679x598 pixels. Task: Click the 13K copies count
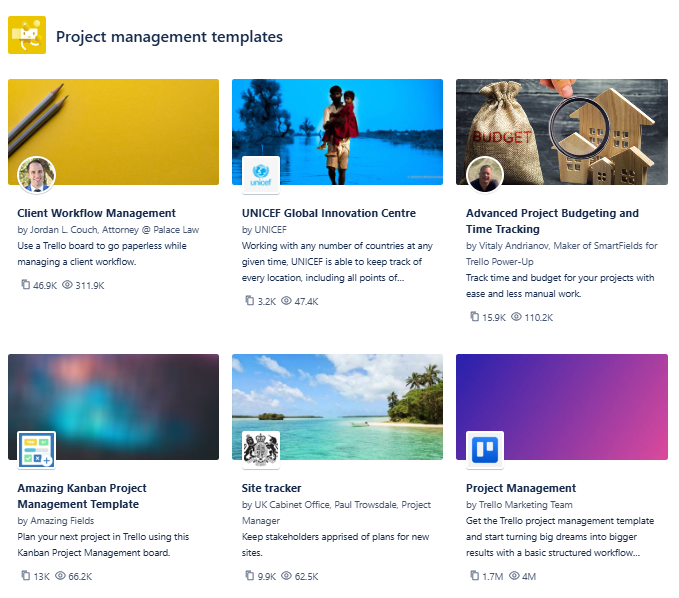click(42, 576)
